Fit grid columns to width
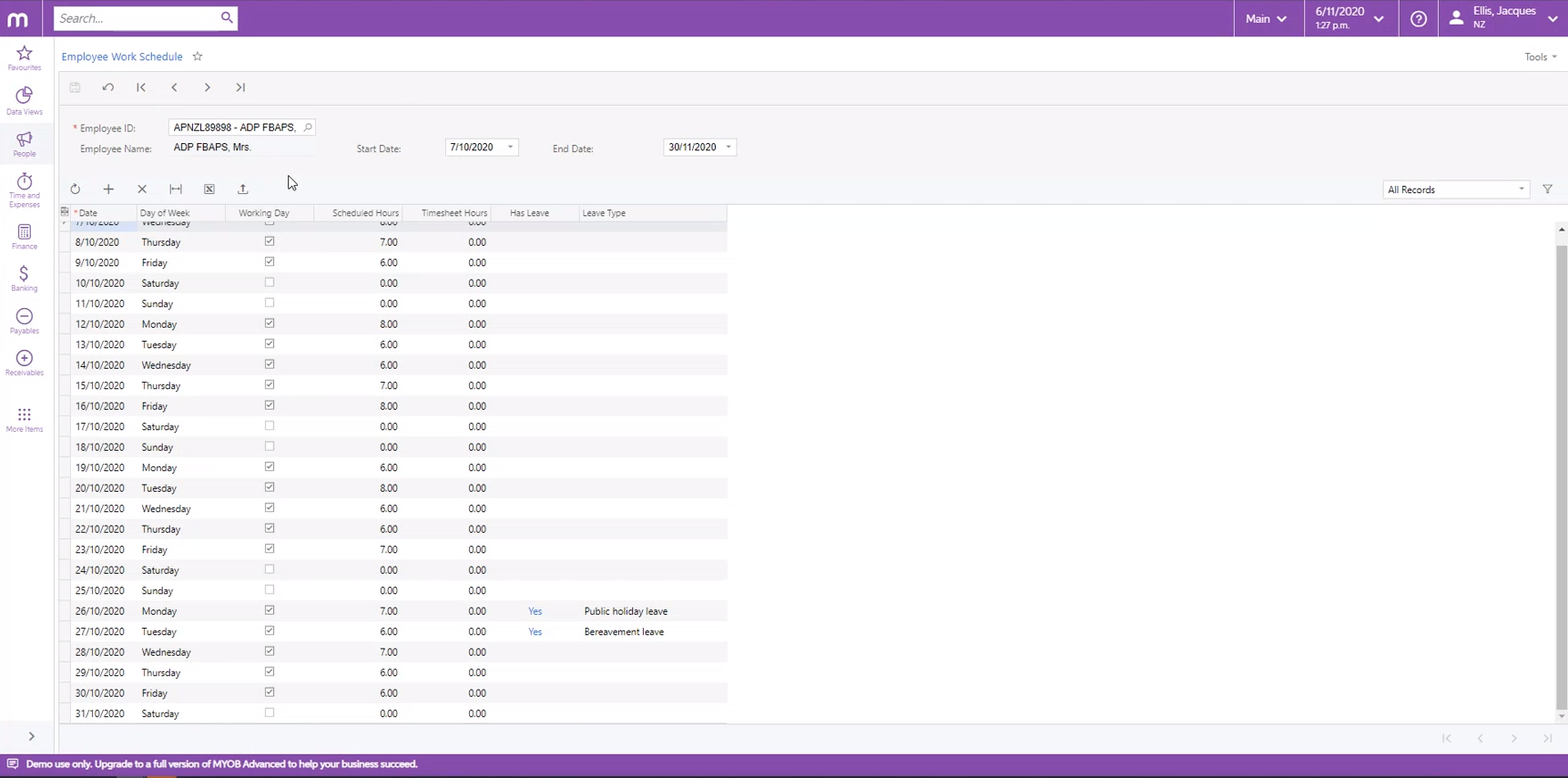The width and height of the screenshot is (1568, 778). [x=176, y=189]
